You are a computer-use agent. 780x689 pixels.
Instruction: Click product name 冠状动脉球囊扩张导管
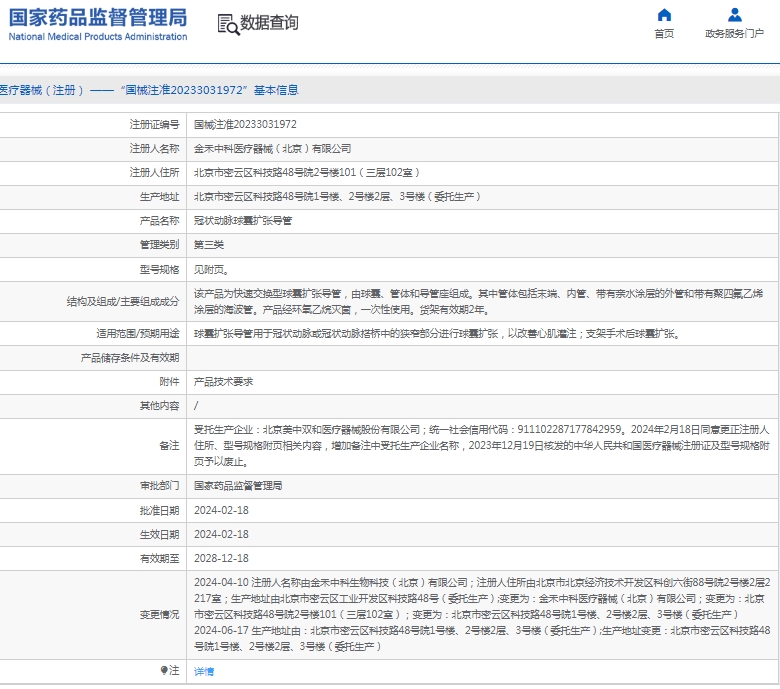pyautogui.click(x=243, y=220)
